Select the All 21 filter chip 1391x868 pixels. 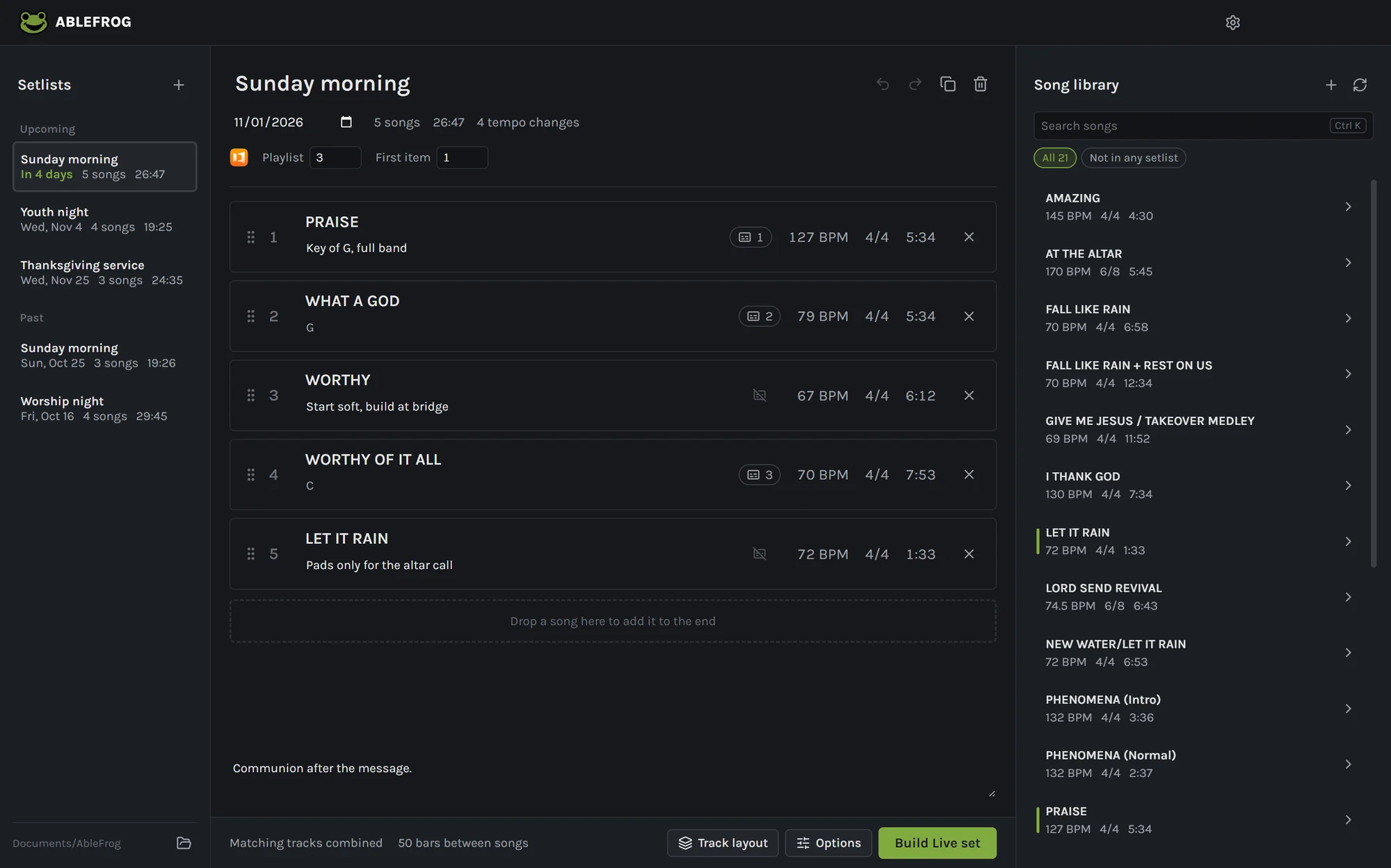1055,158
